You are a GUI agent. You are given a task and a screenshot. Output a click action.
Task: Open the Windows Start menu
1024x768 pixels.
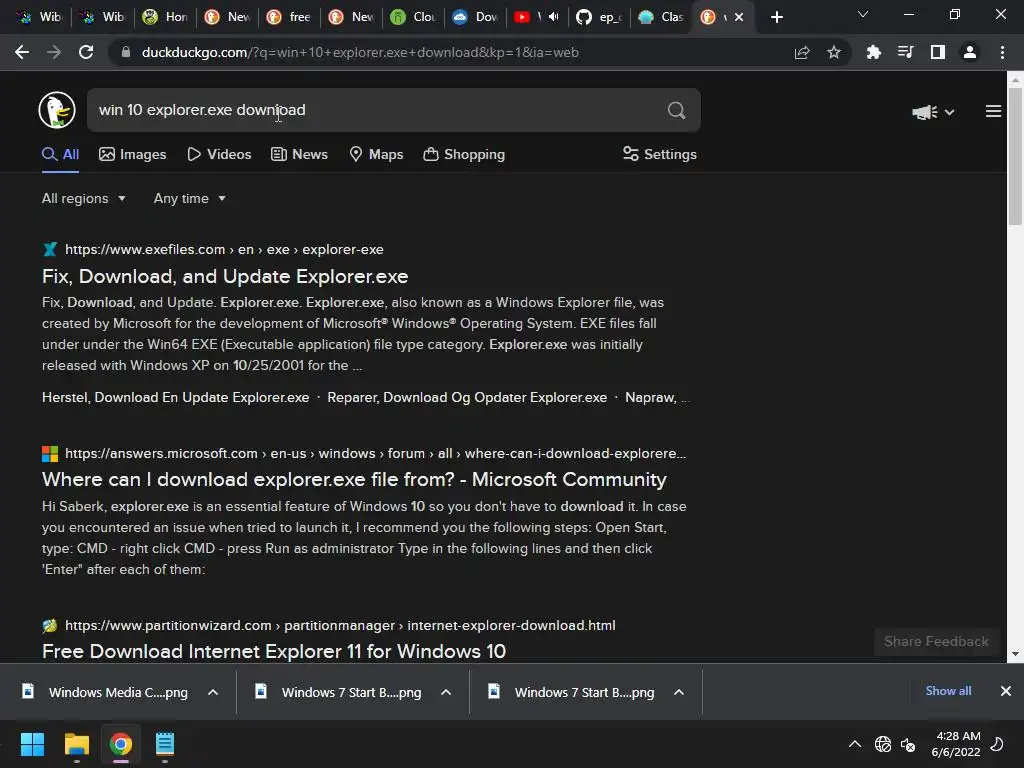coord(32,744)
